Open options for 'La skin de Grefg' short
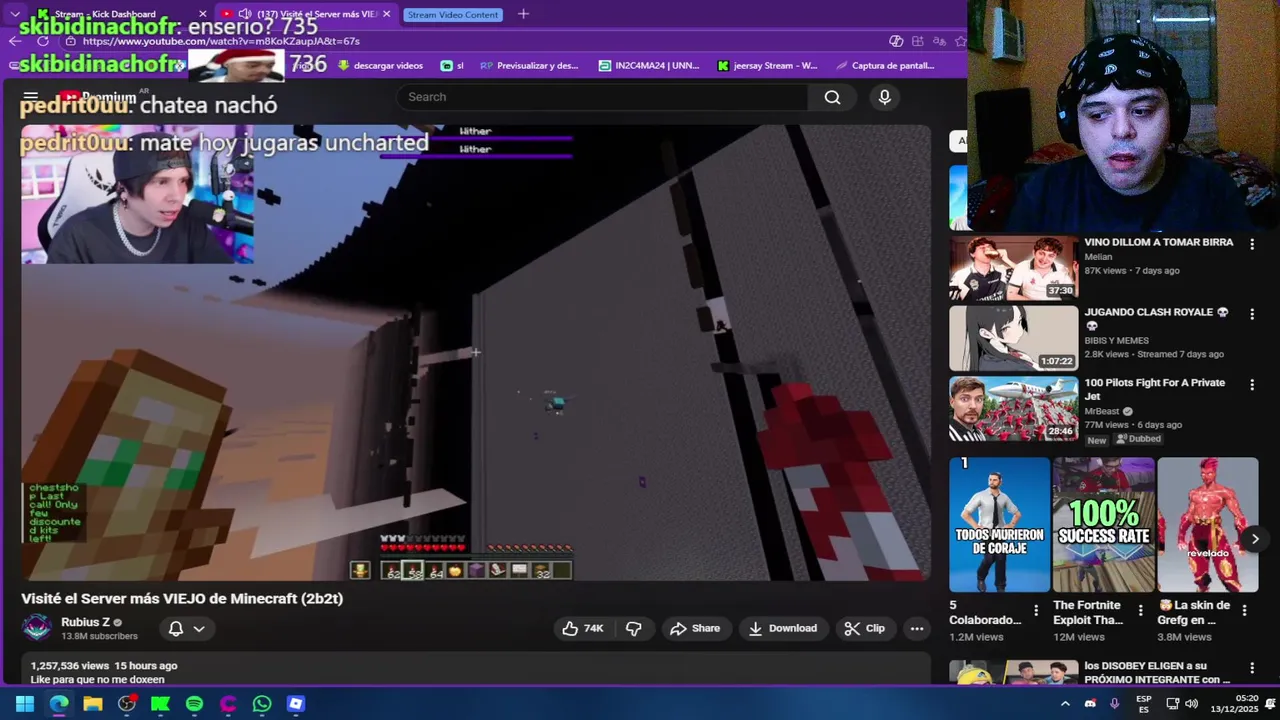 pos(1243,610)
